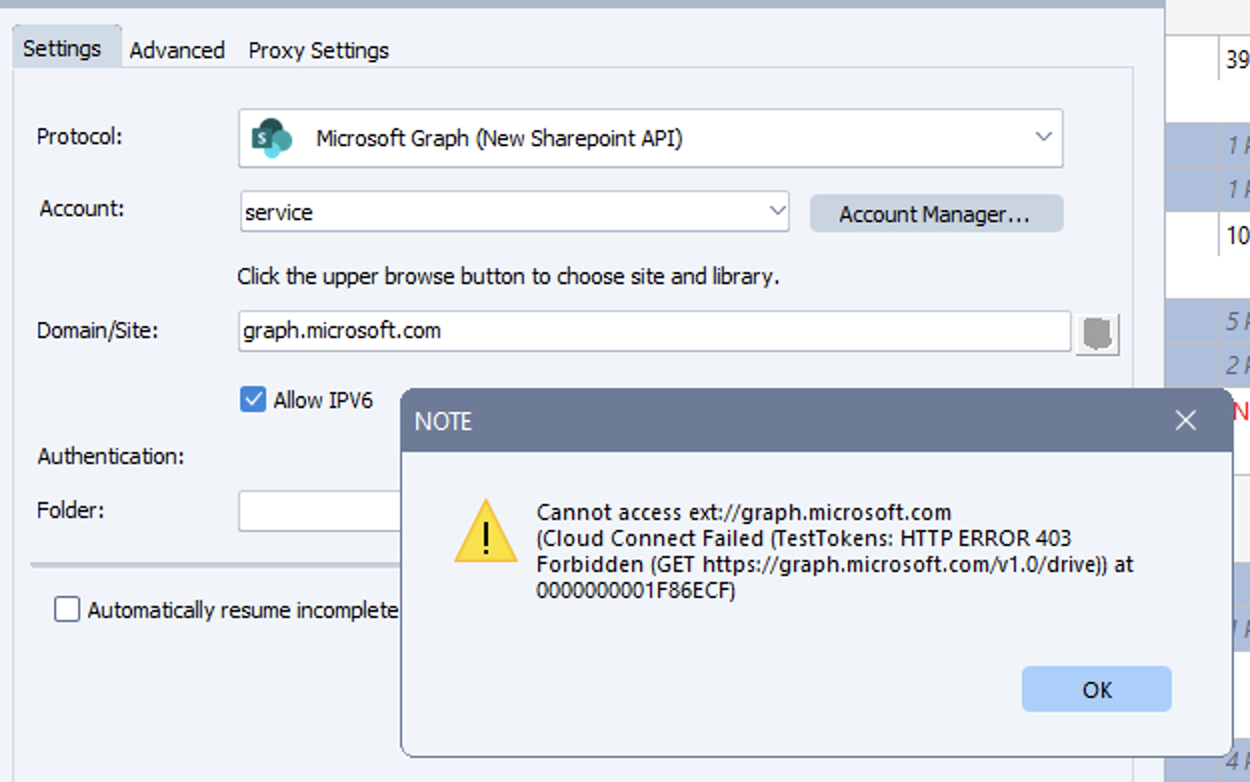
Task: Tick the Automatically resume incomplete checkbox
Action: coord(67,609)
